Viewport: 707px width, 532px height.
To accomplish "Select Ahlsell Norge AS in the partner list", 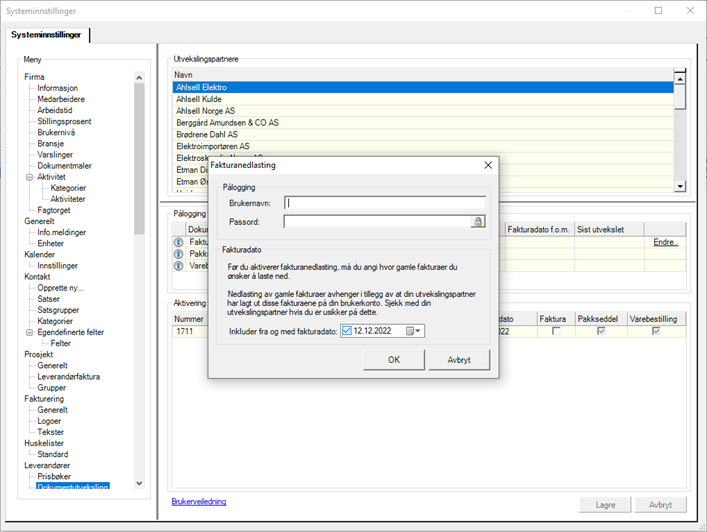I will (x=423, y=111).
